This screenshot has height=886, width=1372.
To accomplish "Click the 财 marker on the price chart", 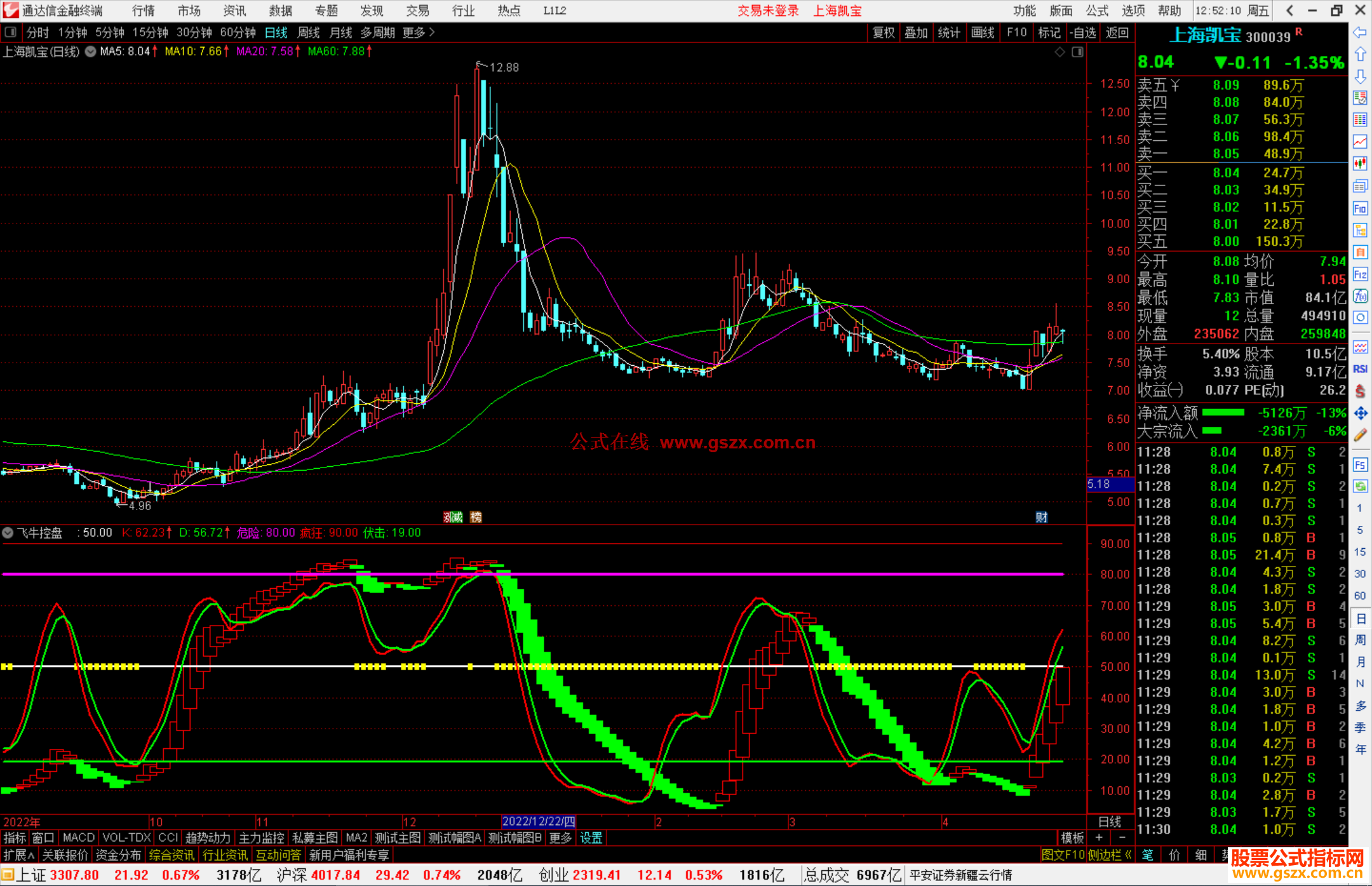I will [1042, 517].
